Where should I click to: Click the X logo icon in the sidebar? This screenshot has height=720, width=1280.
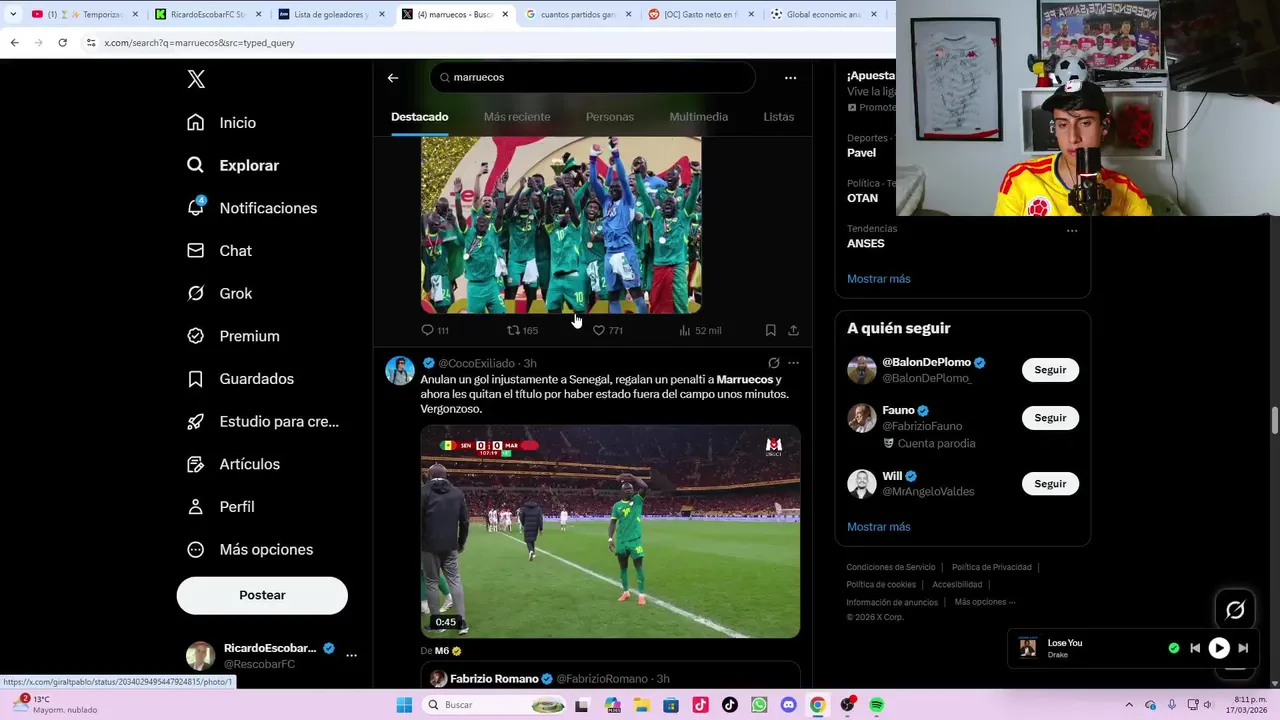point(196,79)
